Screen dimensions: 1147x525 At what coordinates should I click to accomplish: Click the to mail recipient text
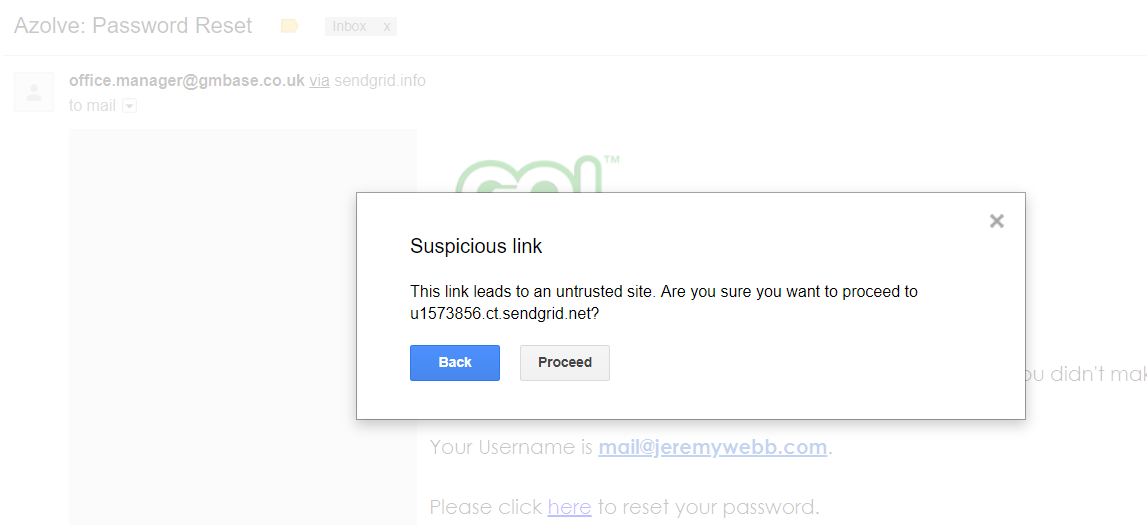[x=92, y=106]
